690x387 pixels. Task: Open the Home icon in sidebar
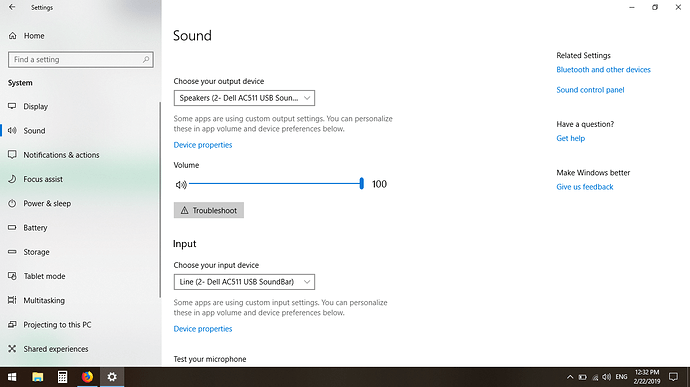tap(12, 36)
